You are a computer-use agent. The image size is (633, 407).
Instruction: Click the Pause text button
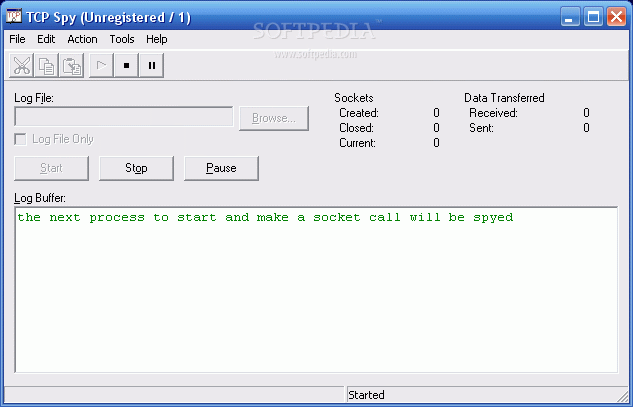tap(221, 168)
